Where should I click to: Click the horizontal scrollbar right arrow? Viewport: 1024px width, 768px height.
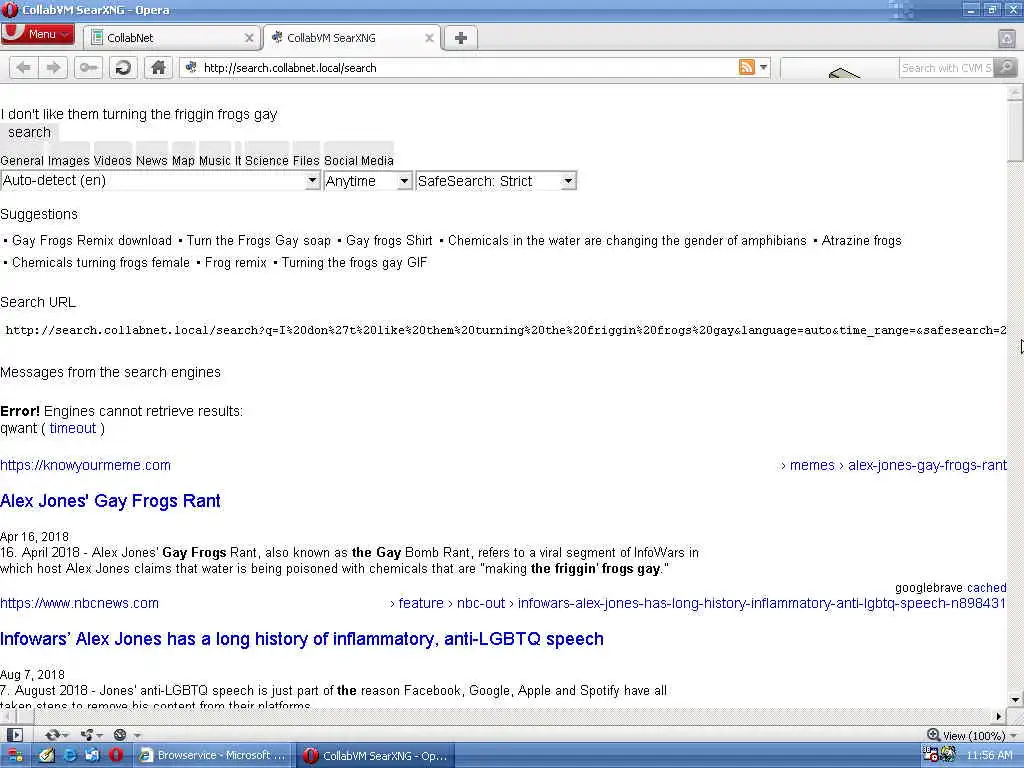[x=999, y=716]
